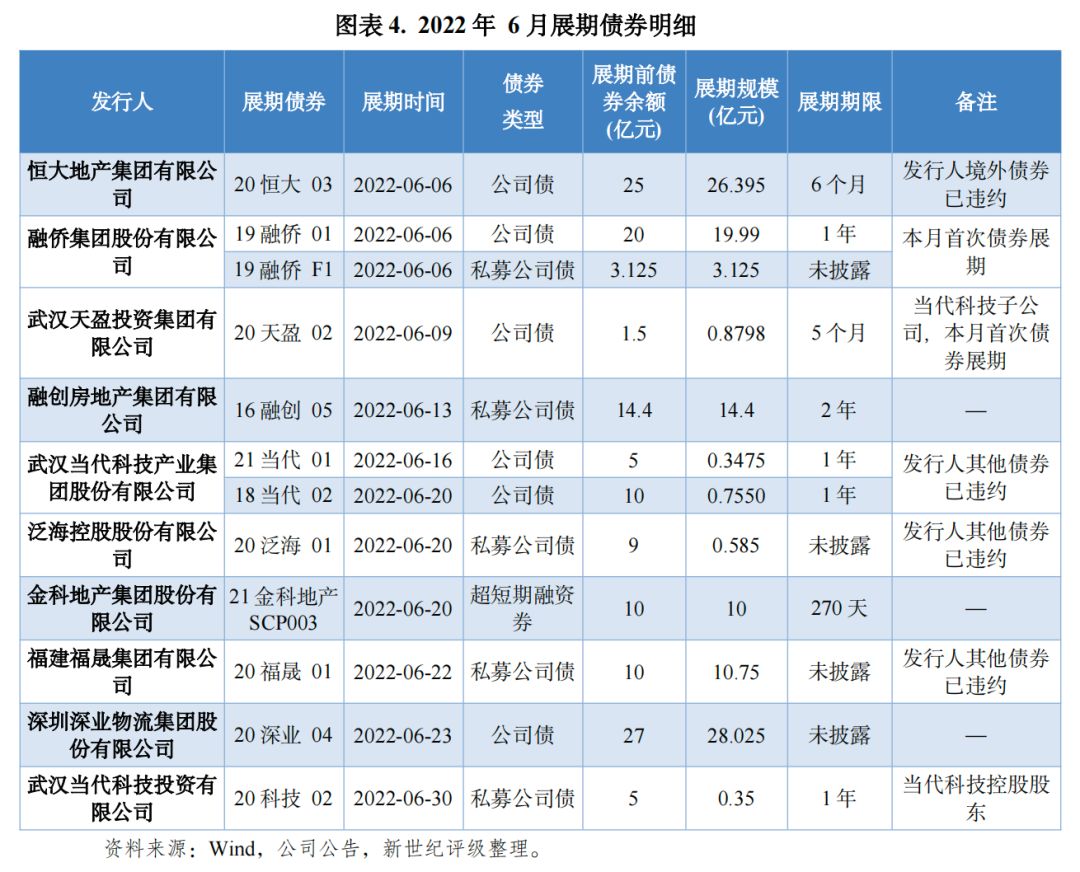The width and height of the screenshot is (1080, 872).
Task: Select the 备注 column header
Action: coord(975,100)
